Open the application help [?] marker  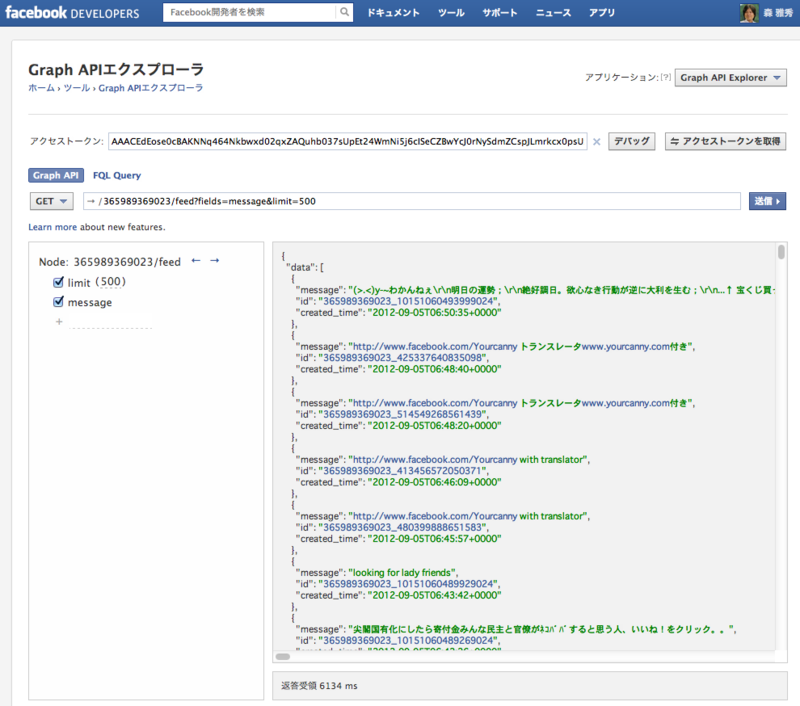point(666,78)
